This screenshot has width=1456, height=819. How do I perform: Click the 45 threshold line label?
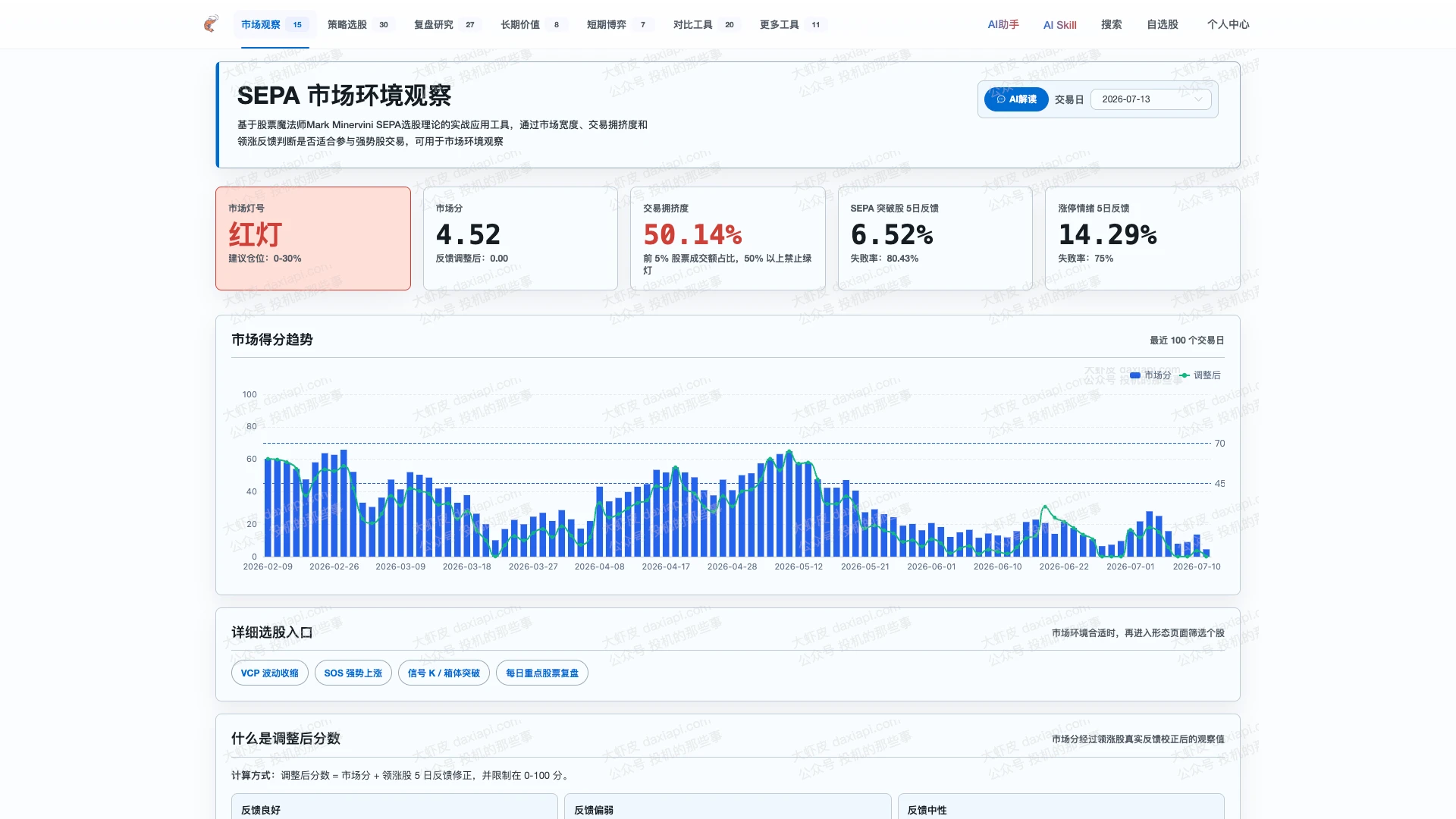click(x=1219, y=483)
